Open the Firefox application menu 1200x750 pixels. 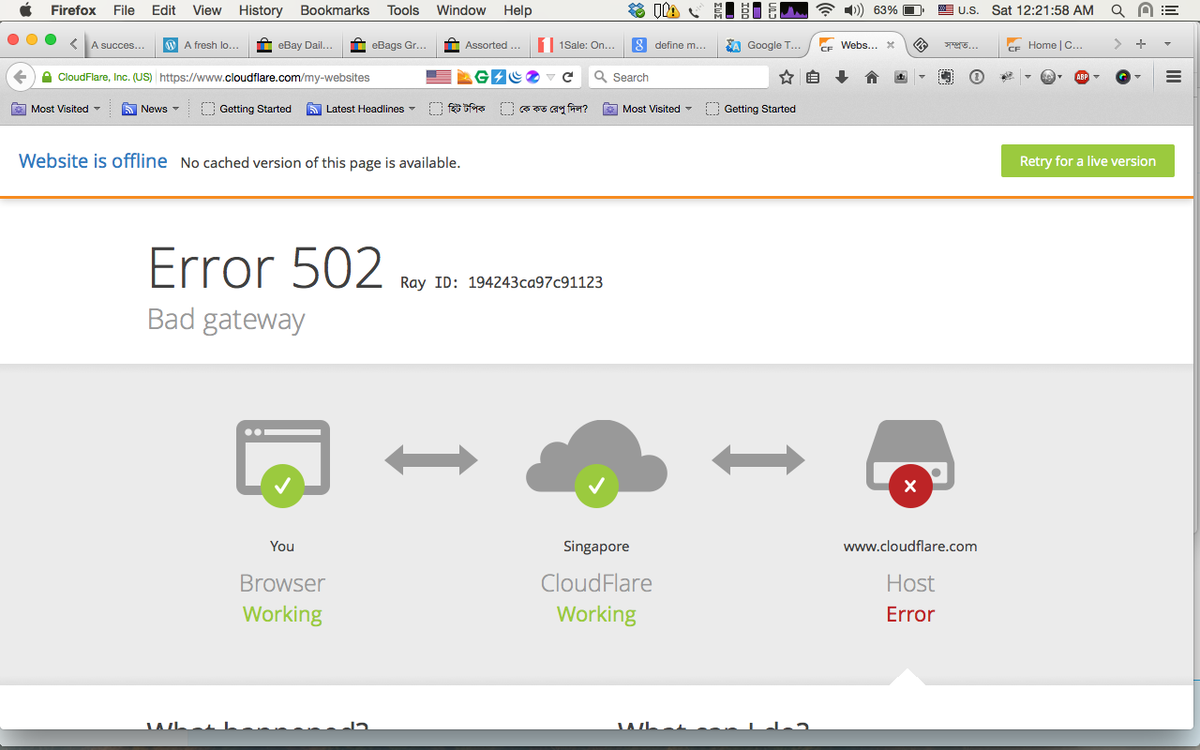coord(73,10)
